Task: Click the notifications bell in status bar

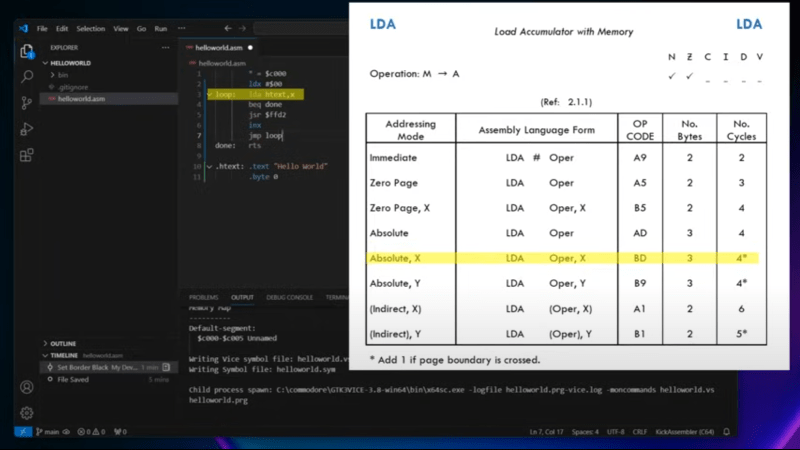Action: 727,432
